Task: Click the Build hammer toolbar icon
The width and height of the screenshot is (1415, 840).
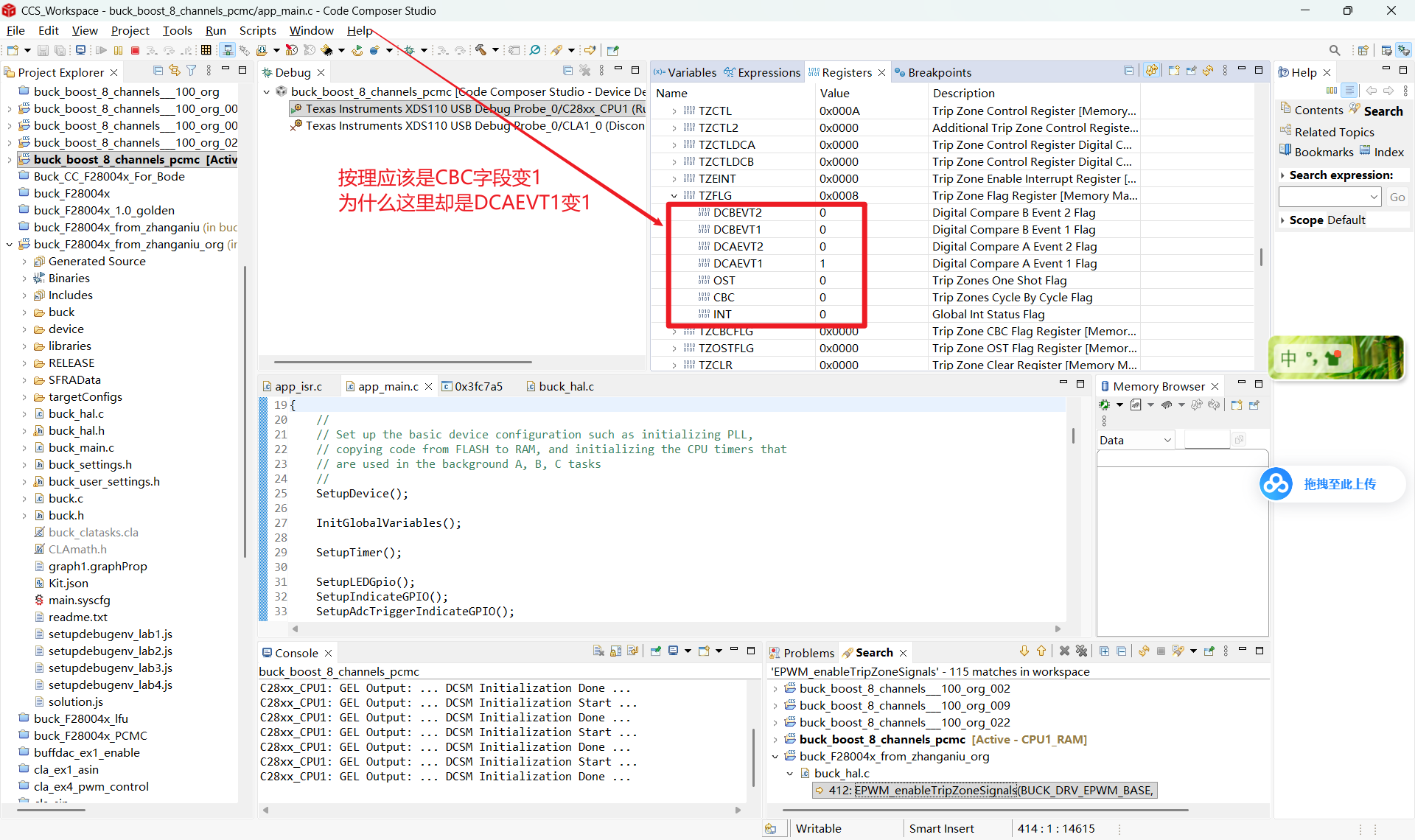Action: point(481,50)
